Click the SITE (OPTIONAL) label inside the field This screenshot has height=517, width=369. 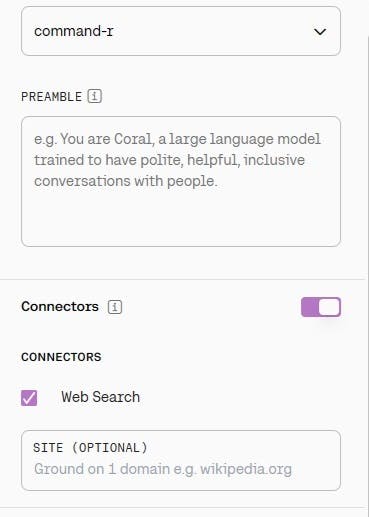[x=90, y=448]
